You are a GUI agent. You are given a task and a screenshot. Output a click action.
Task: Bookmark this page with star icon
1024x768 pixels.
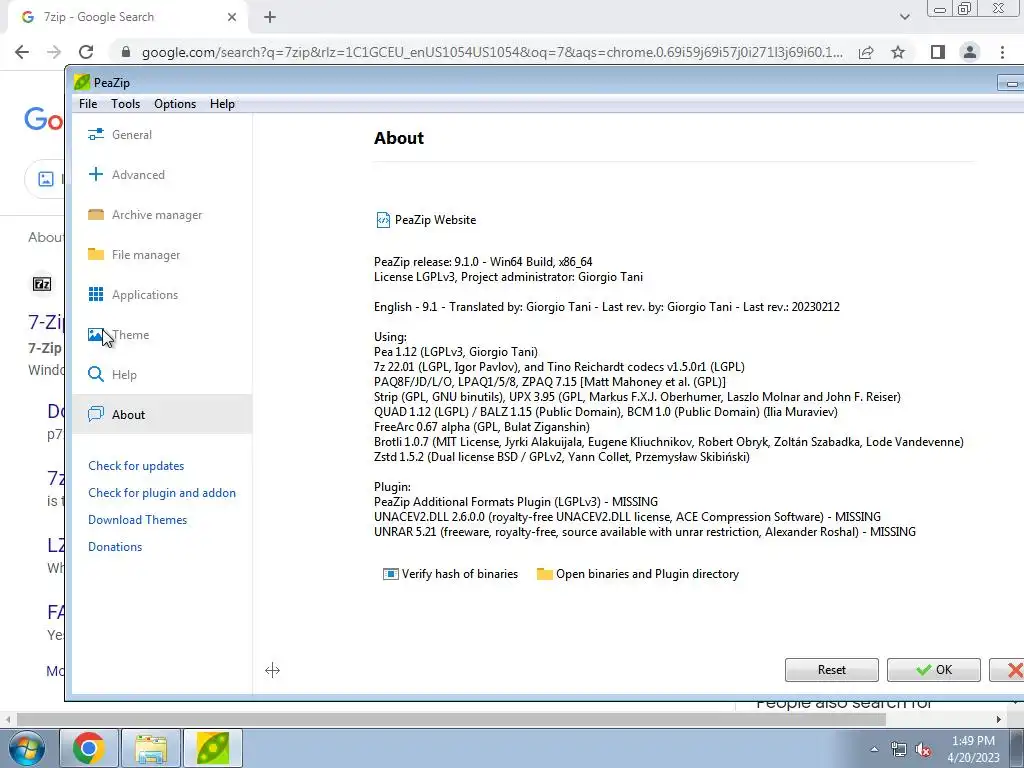coord(898,52)
